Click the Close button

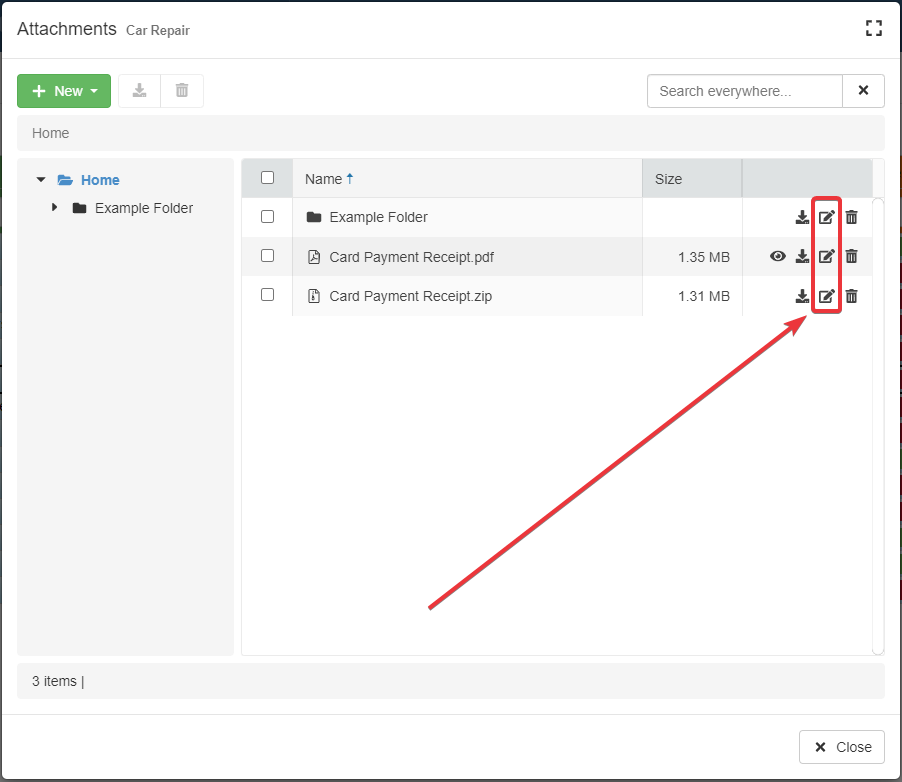click(842, 747)
